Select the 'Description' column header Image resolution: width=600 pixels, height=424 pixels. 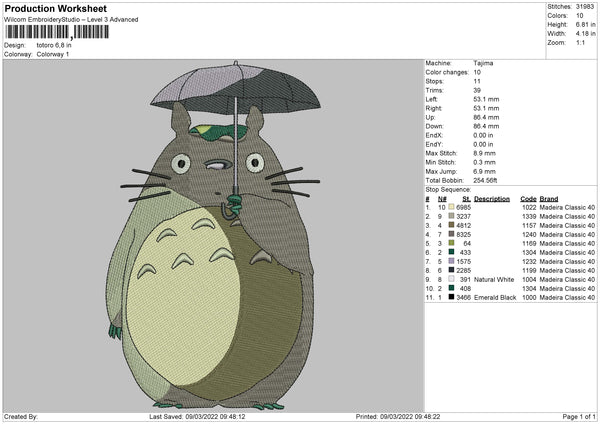492,199
